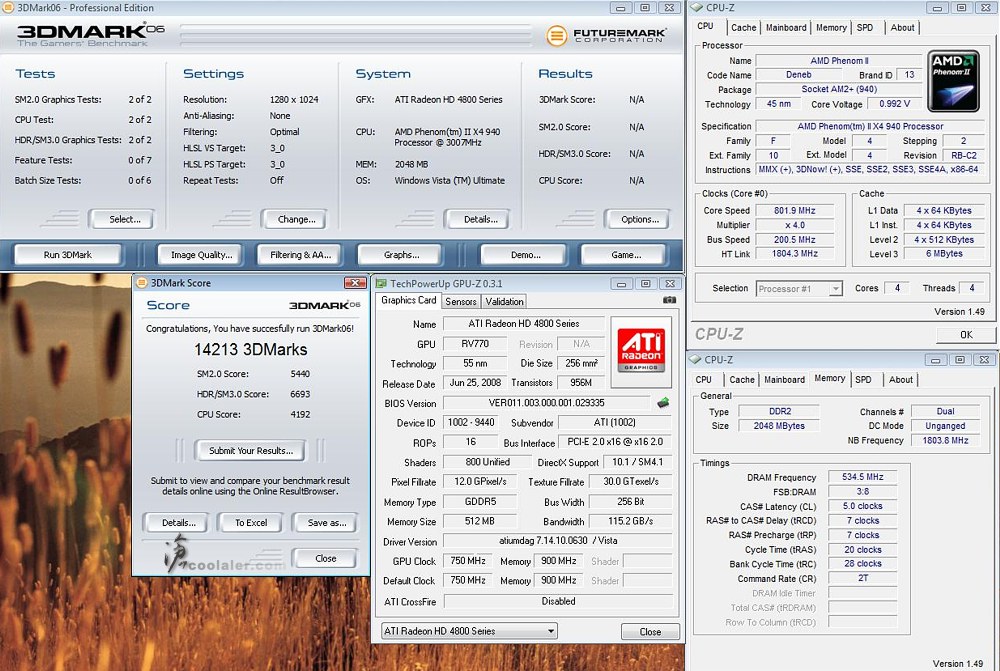The height and width of the screenshot is (671, 1000).
Task: Click the Driver Version field in GPU-Z
Action: click(x=558, y=541)
